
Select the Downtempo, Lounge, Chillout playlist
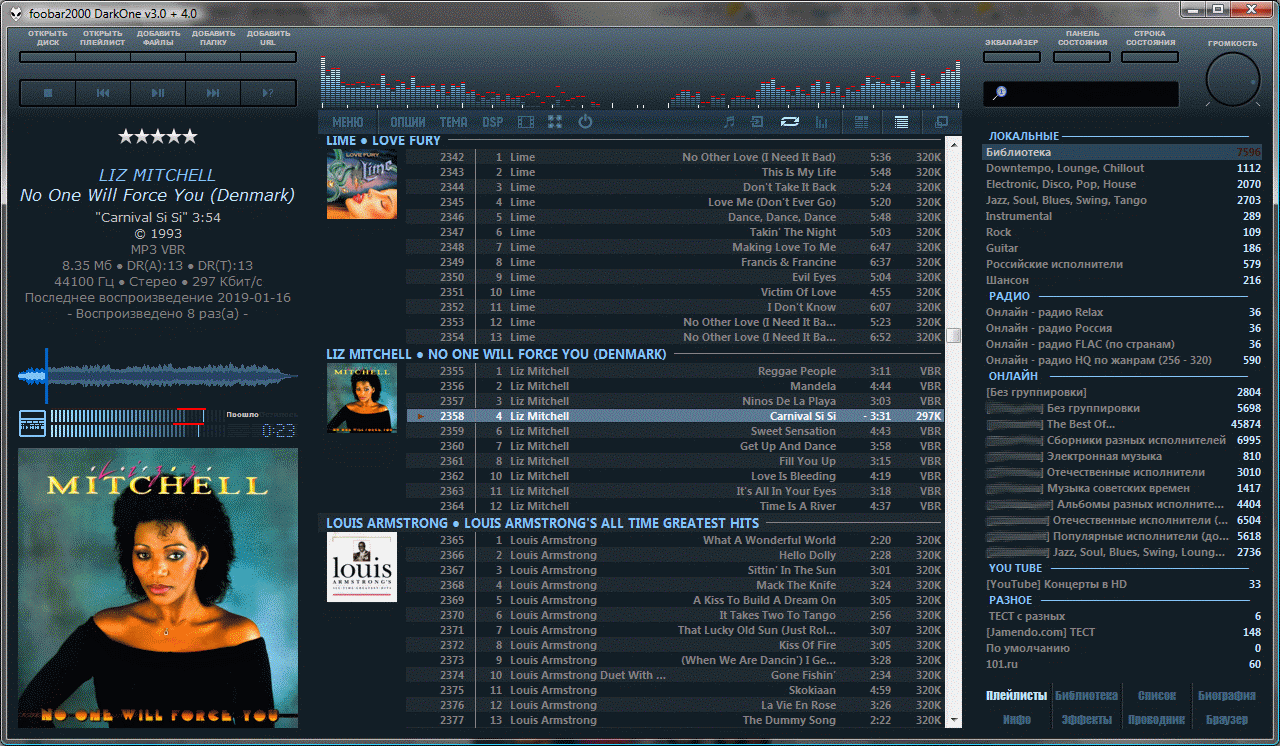click(1122, 168)
